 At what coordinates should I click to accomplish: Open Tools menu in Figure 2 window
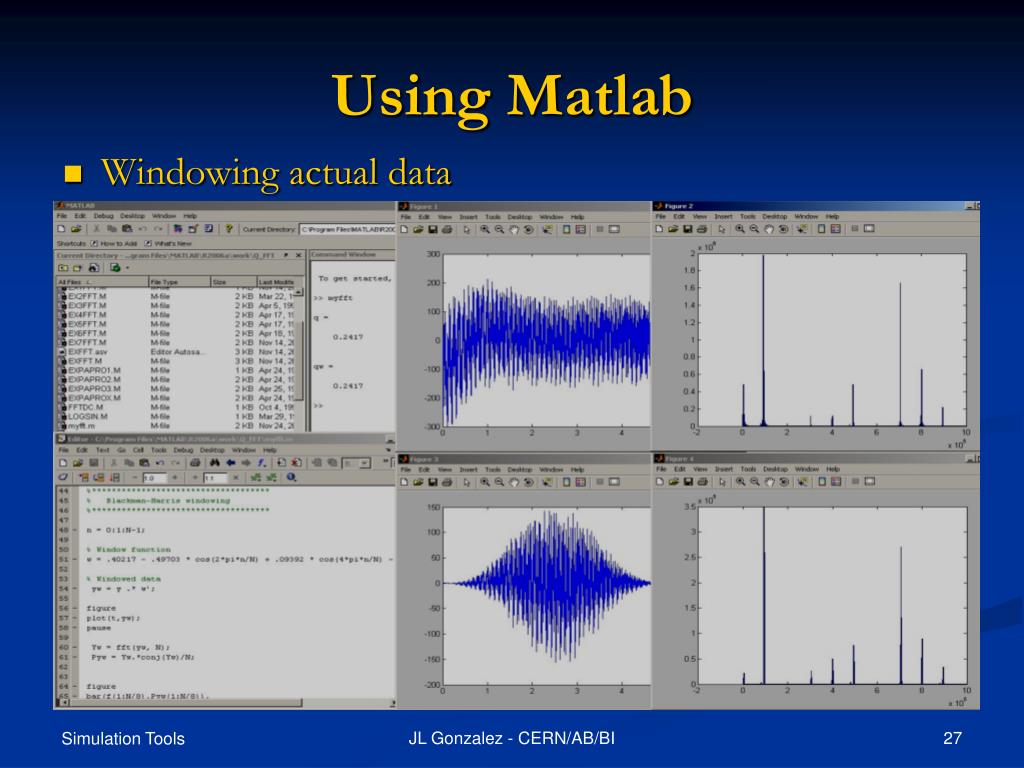click(x=748, y=216)
